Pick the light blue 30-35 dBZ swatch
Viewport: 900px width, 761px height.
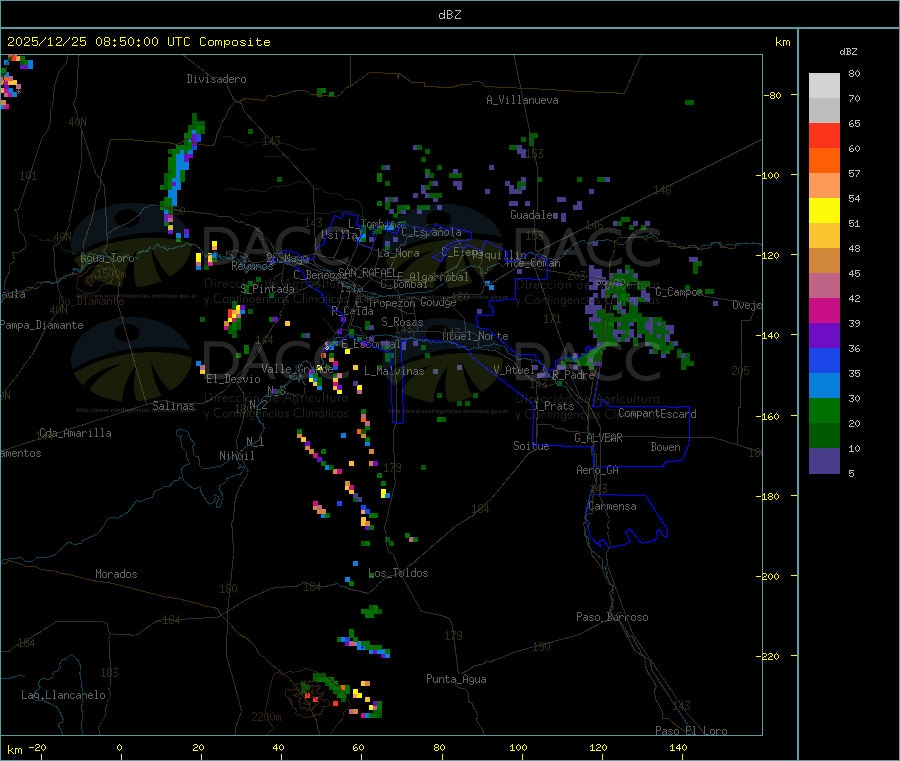click(x=824, y=386)
